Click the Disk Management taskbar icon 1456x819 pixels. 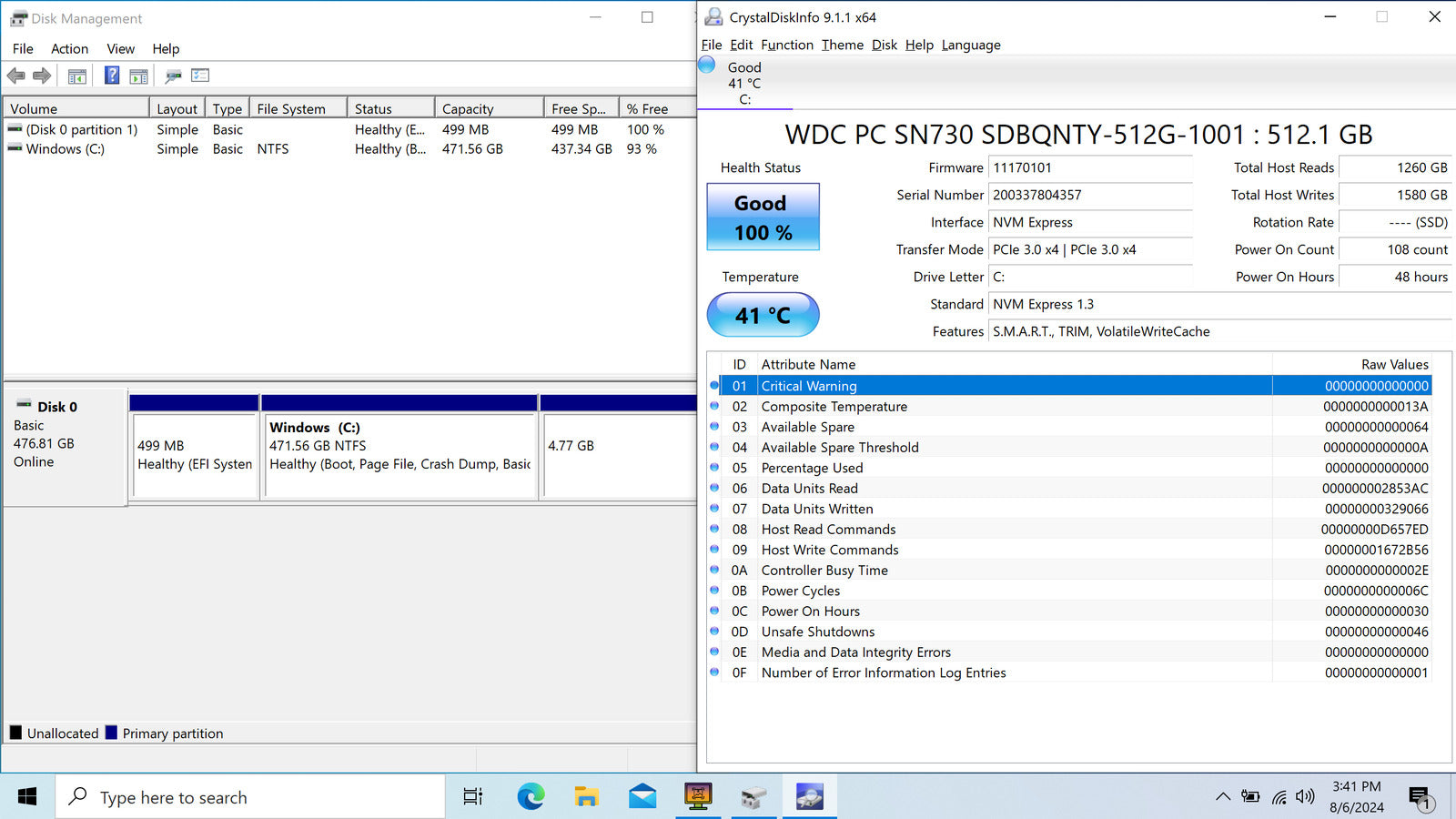pos(753,797)
